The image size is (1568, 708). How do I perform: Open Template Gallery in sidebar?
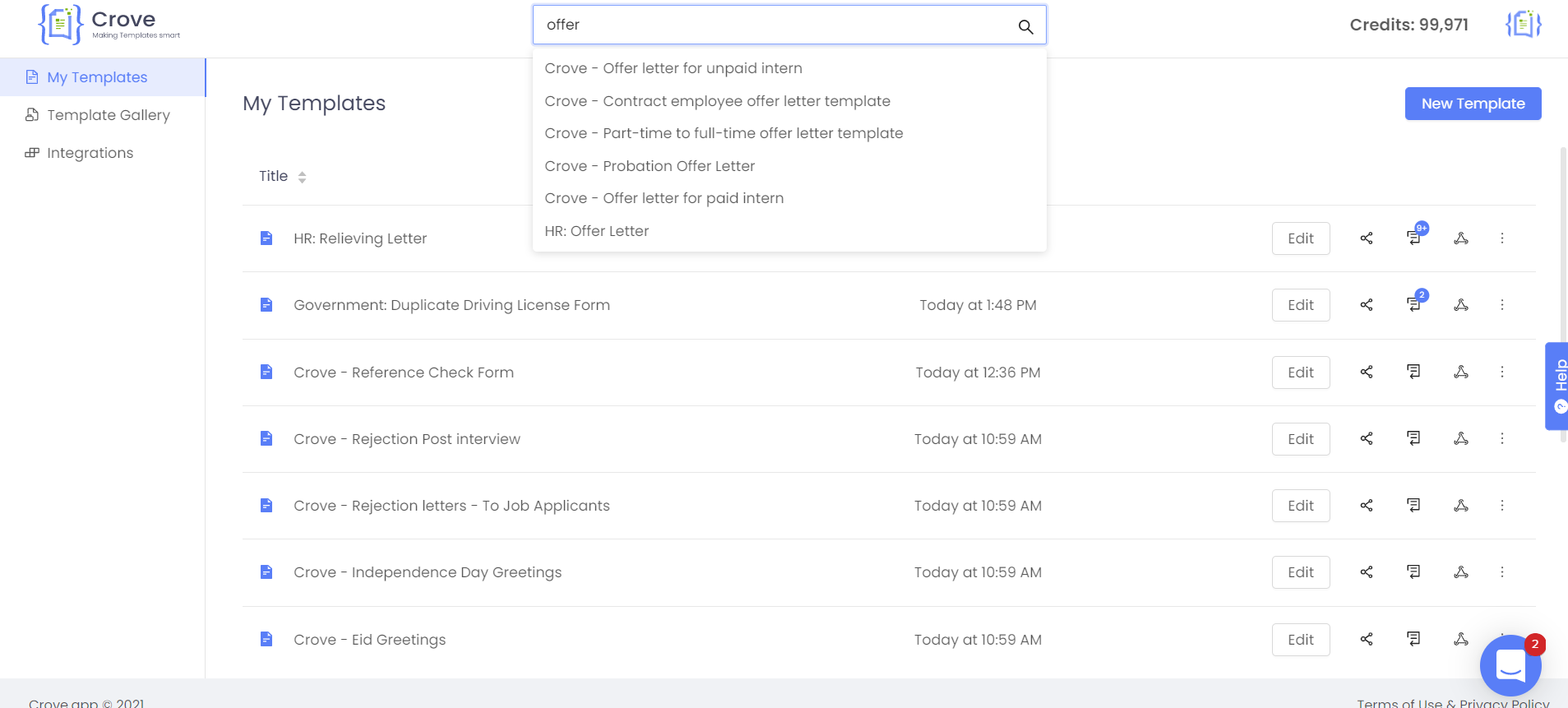(108, 115)
